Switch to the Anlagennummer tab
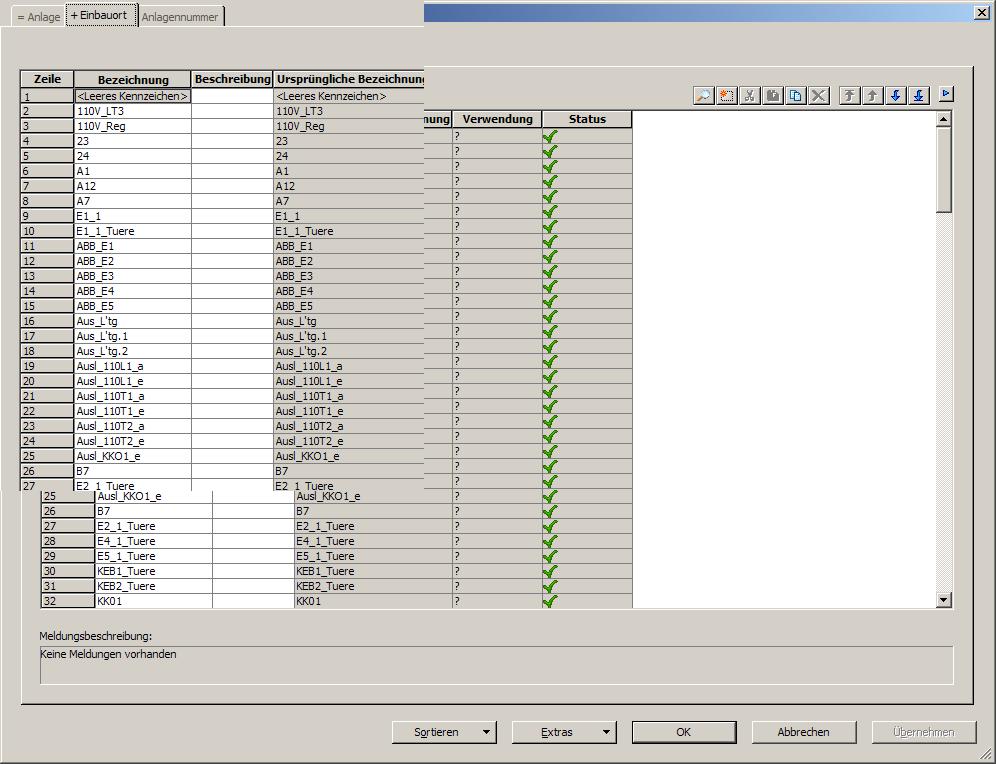Image resolution: width=996 pixels, height=764 pixels. point(180,17)
